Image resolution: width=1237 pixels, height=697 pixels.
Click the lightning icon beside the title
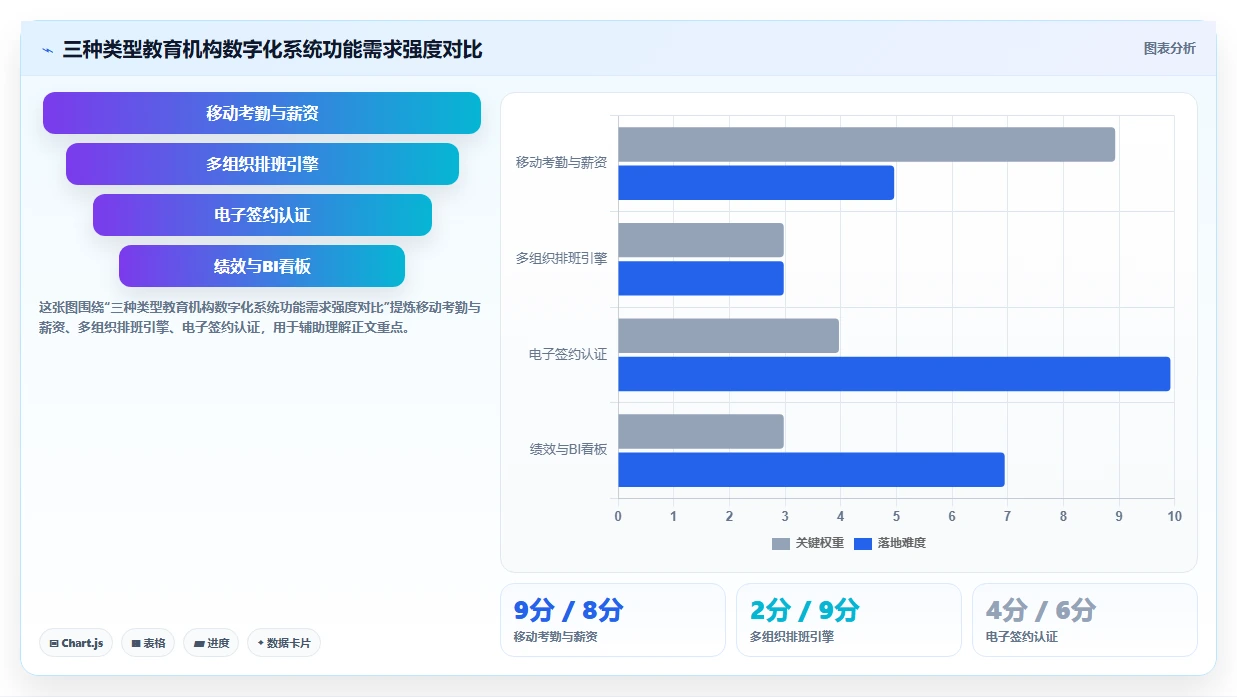(47, 50)
